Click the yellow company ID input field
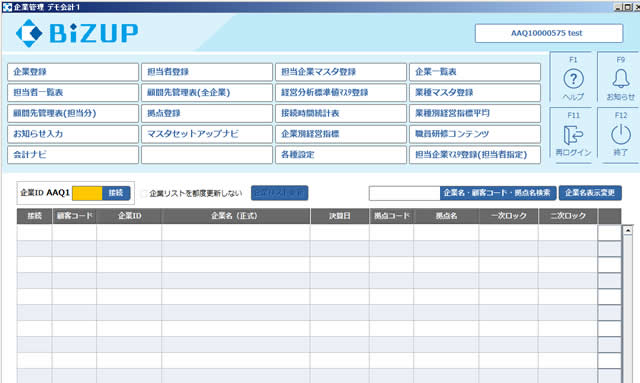The image size is (640, 383). (x=87, y=193)
